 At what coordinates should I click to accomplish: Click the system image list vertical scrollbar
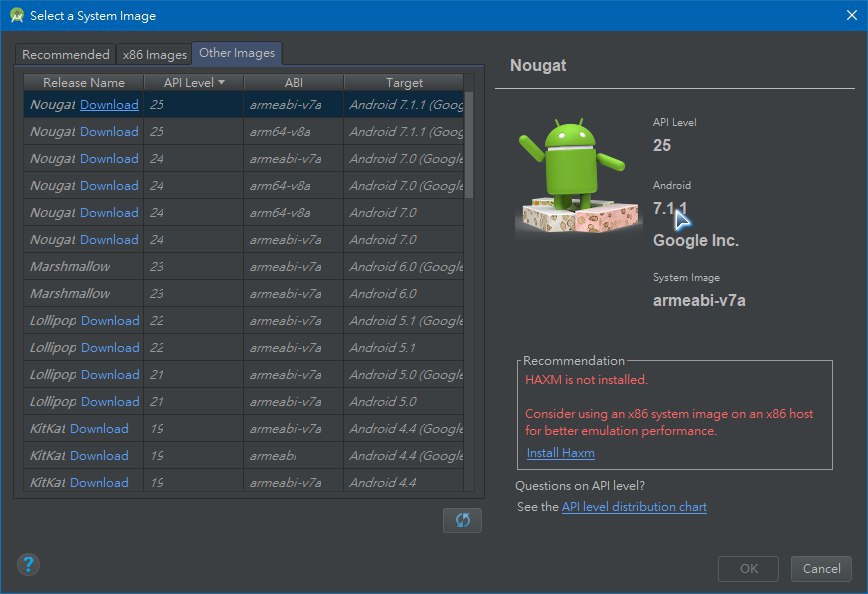469,145
